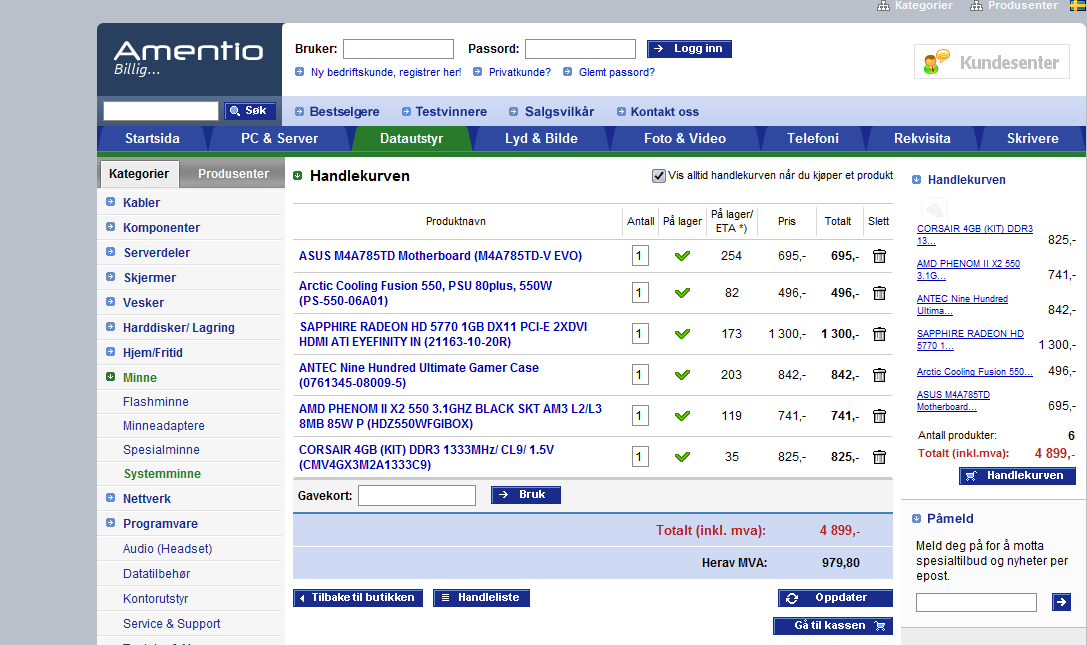The image size is (1087, 645).
Task: Remove AMD PHENOM II X2 550 via trash icon
Action: (879, 415)
